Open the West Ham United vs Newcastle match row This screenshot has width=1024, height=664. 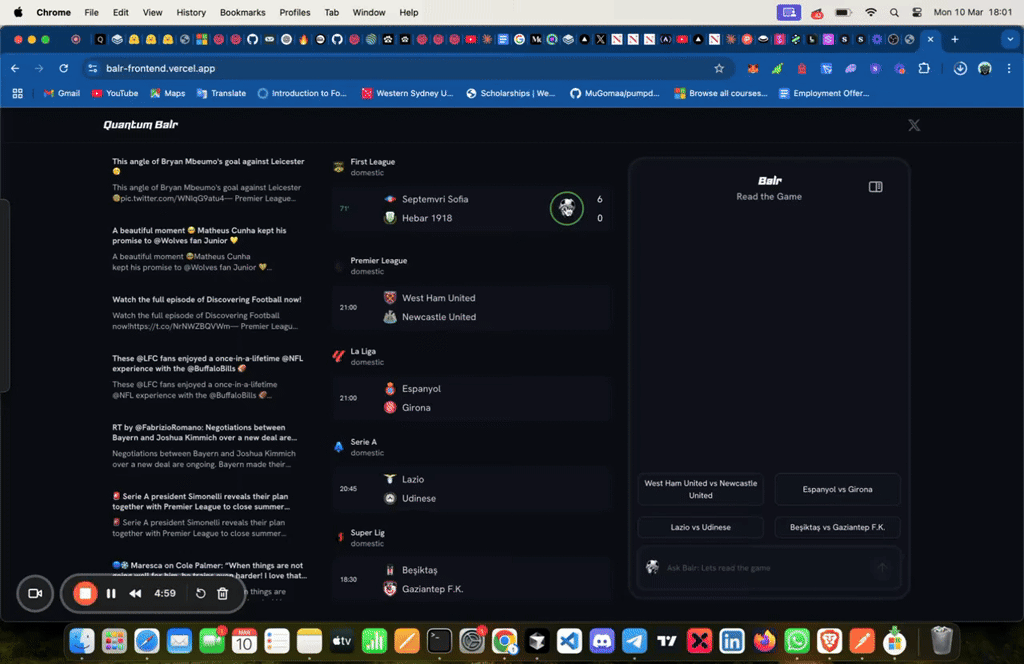pos(472,307)
